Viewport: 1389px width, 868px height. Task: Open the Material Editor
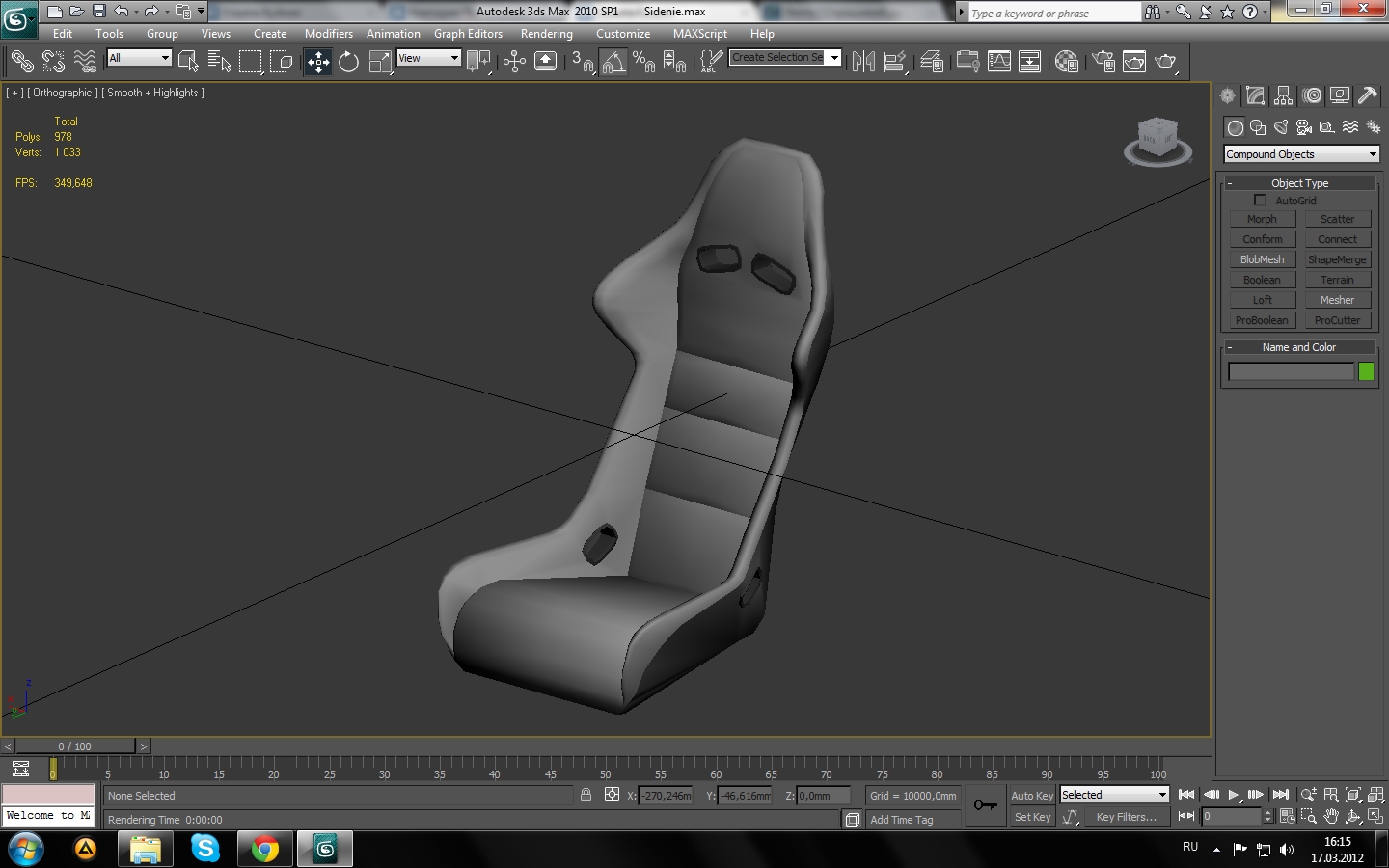click(x=1066, y=63)
